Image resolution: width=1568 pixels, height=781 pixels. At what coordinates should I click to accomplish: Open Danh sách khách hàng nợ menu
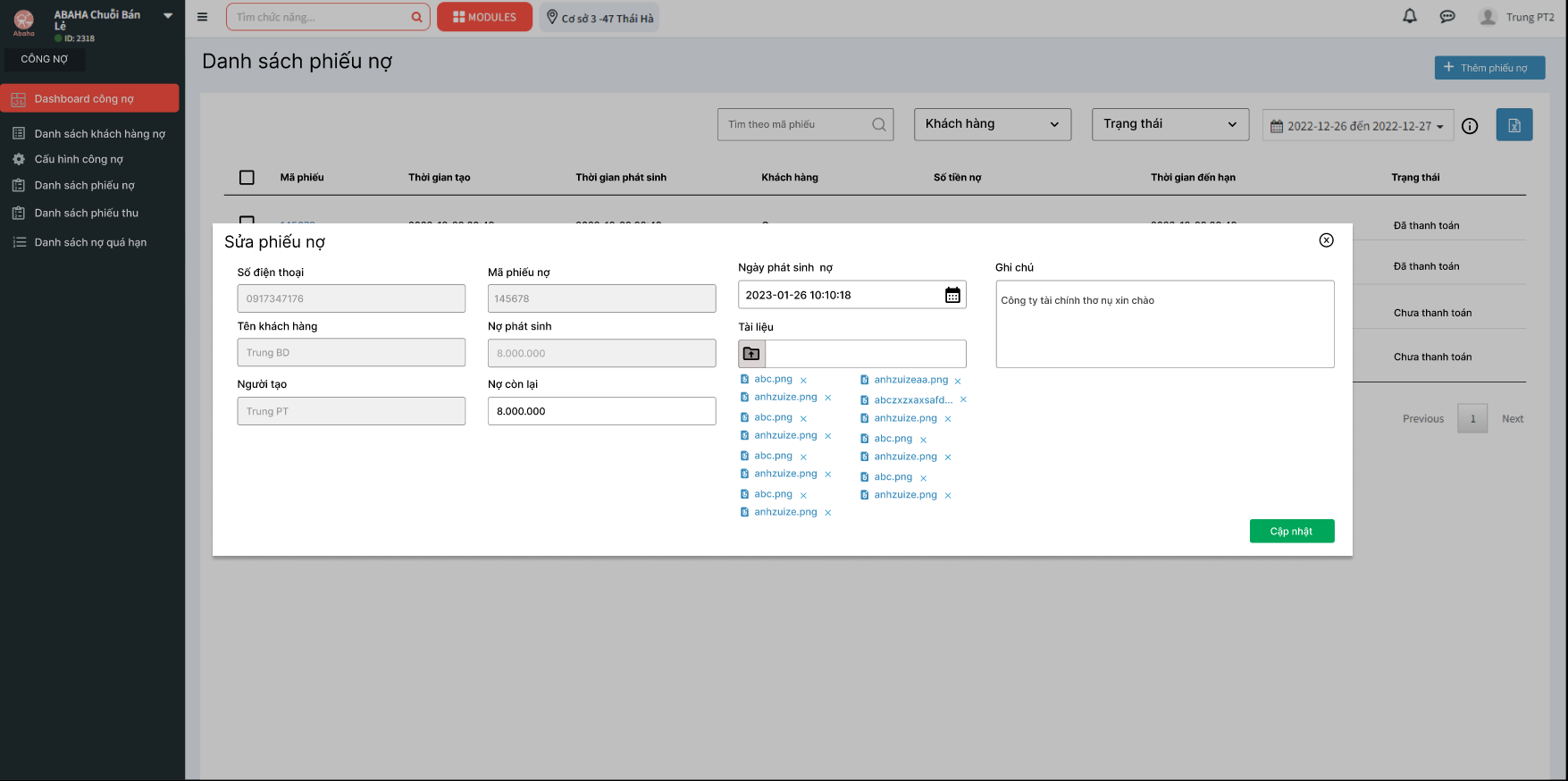coord(99,134)
